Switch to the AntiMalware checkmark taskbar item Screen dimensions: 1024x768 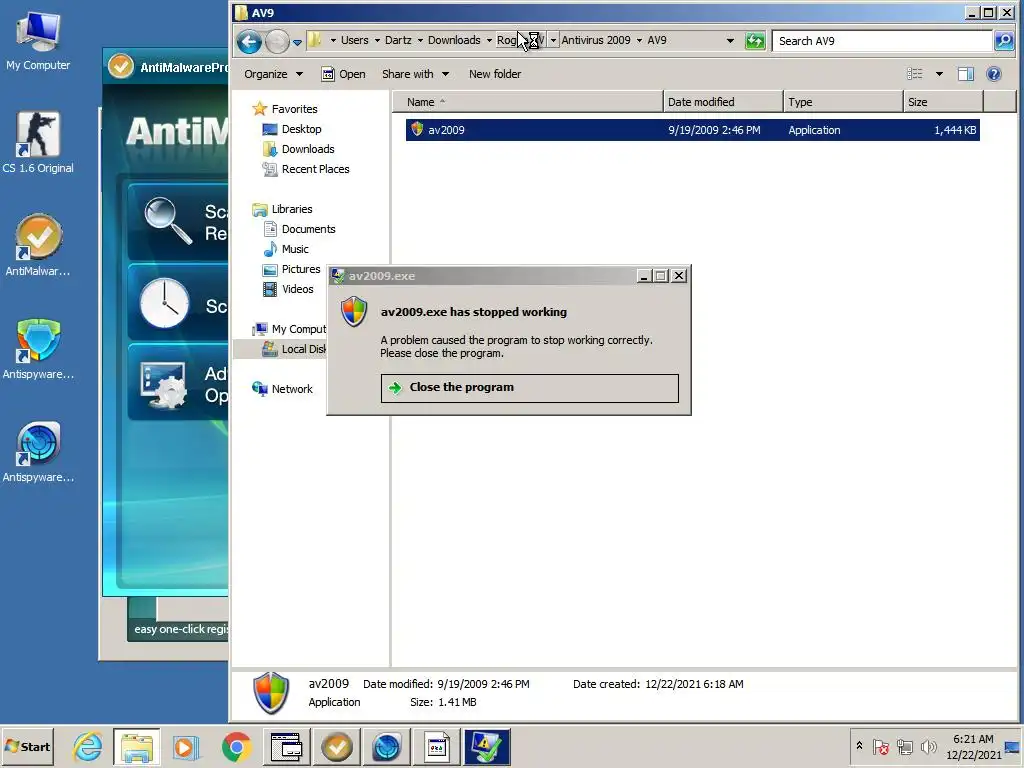[x=337, y=747]
